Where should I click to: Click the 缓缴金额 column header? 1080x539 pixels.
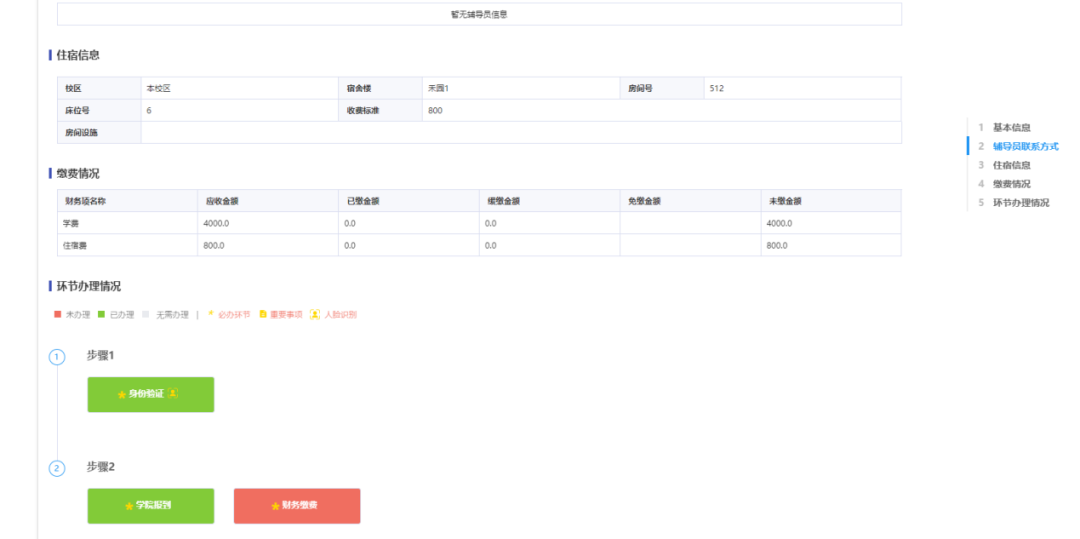[550, 201]
